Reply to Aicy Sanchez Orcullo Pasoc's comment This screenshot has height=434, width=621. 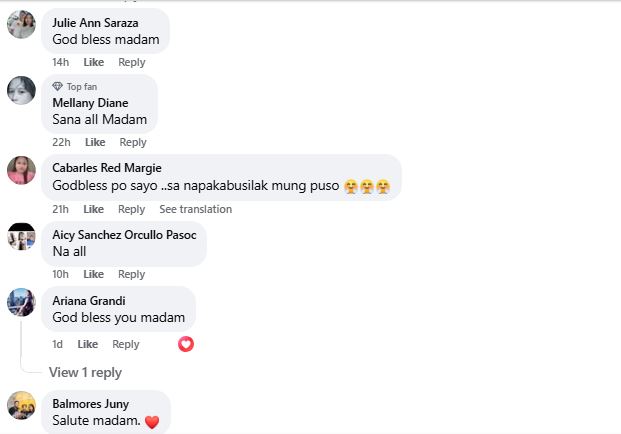click(x=131, y=274)
